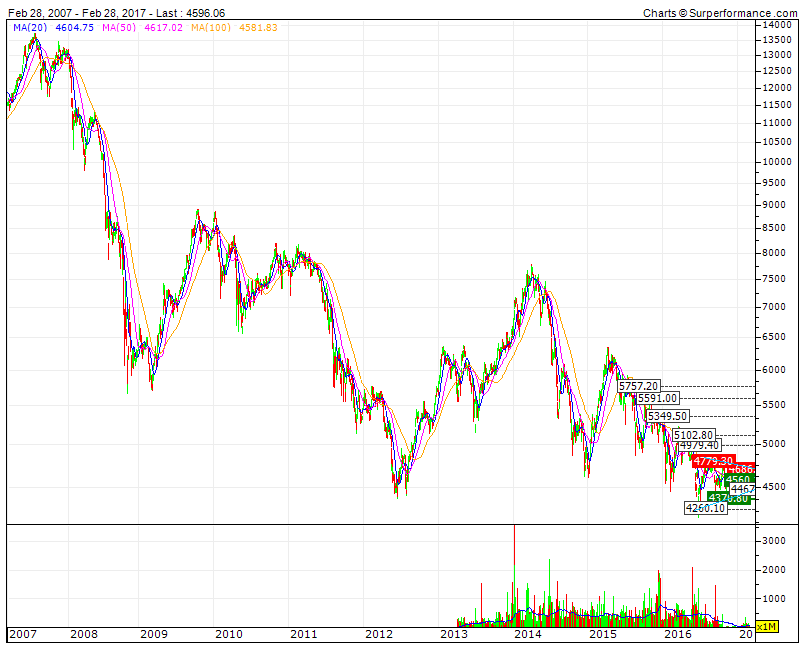The height and width of the screenshot is (650, 805).
Task: Click the 4979.40 price level label
Action: point(699,445)
